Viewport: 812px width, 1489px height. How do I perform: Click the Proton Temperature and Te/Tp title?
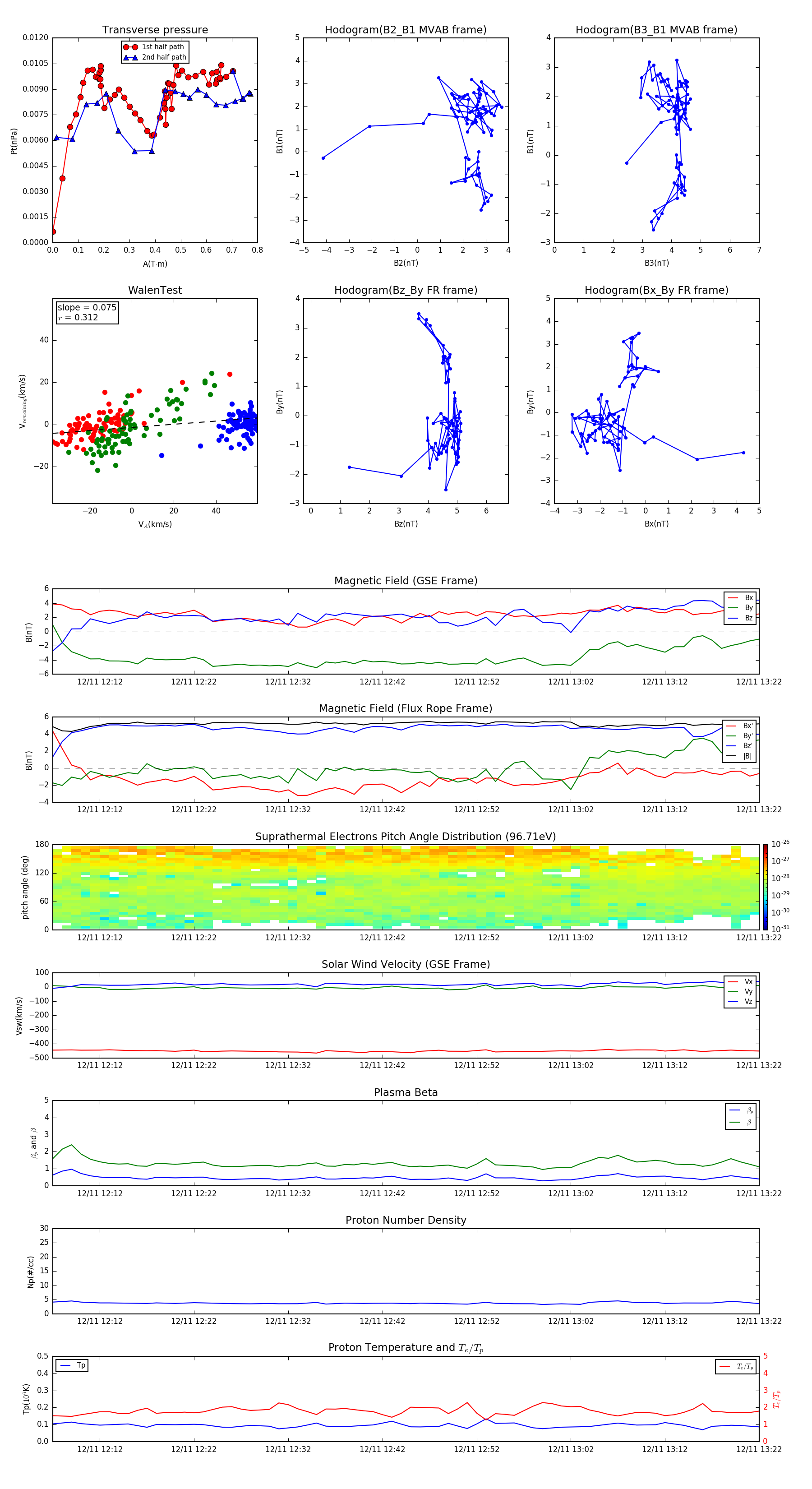click(x=406, y=1348)
